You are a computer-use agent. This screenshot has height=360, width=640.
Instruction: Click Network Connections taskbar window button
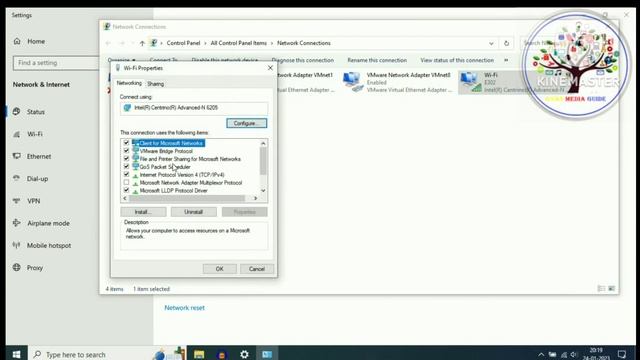coord(267,354)
